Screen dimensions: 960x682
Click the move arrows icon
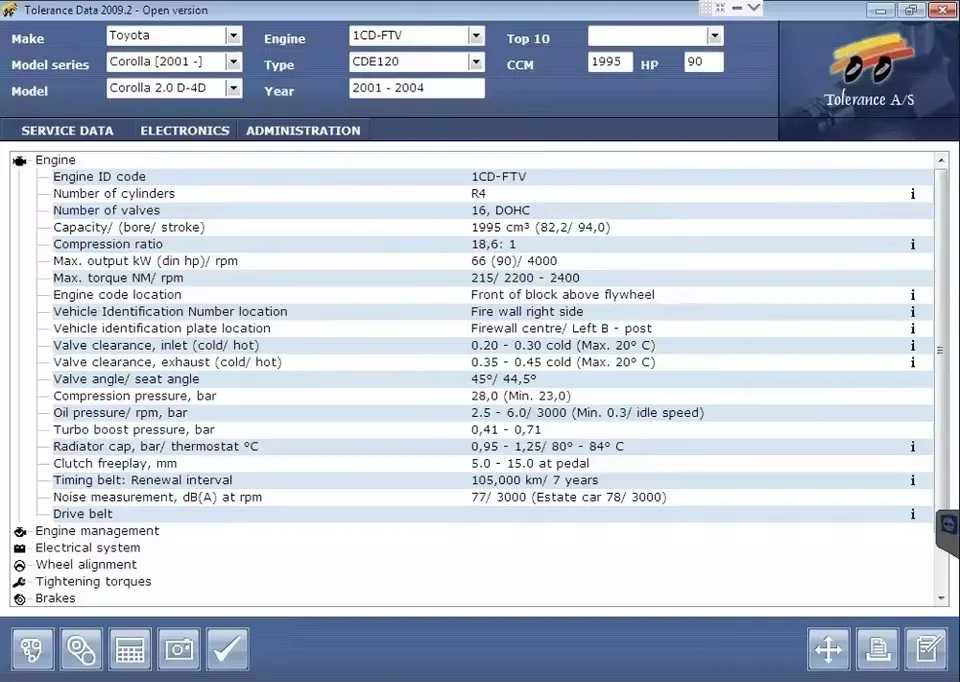[828, 649]
